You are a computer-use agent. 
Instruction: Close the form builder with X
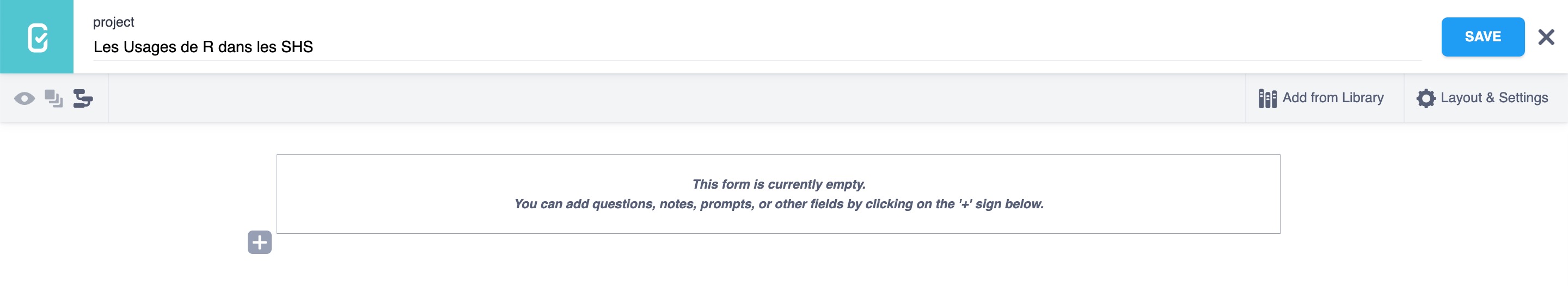click(x=1546, y=37)
